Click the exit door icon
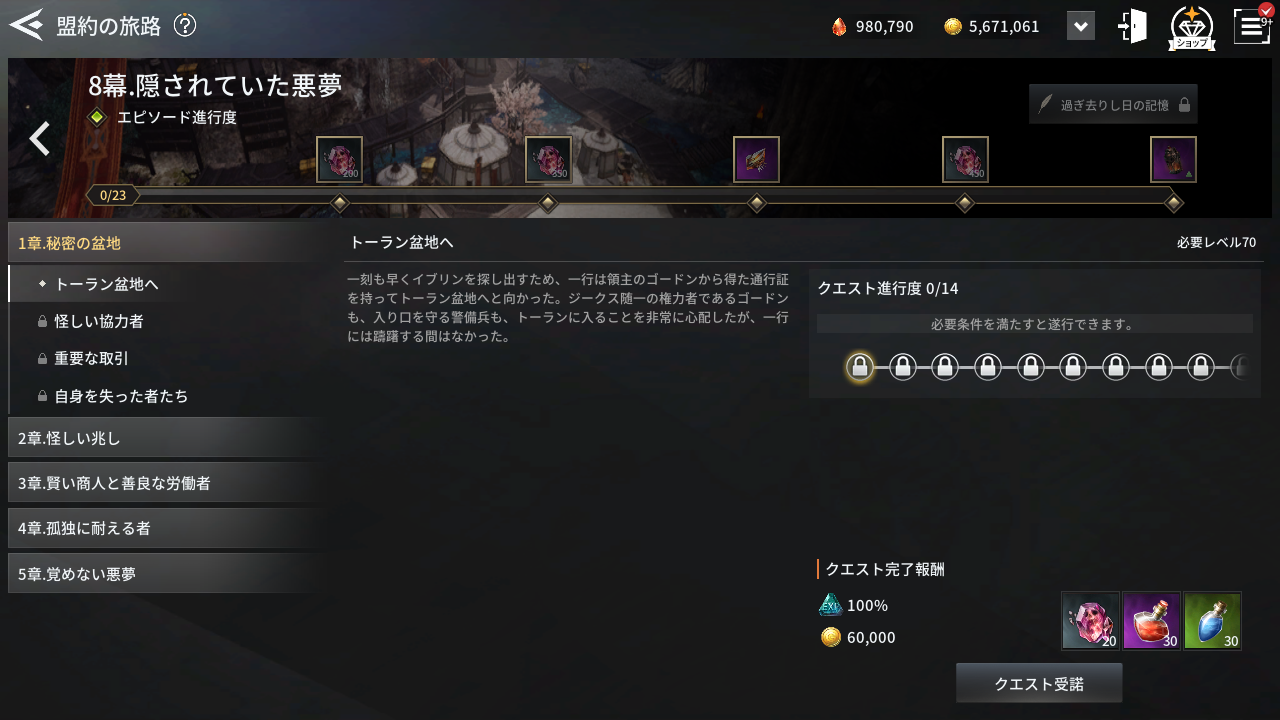This screenshot has width=1280, height=720. tap(1133, 26)
